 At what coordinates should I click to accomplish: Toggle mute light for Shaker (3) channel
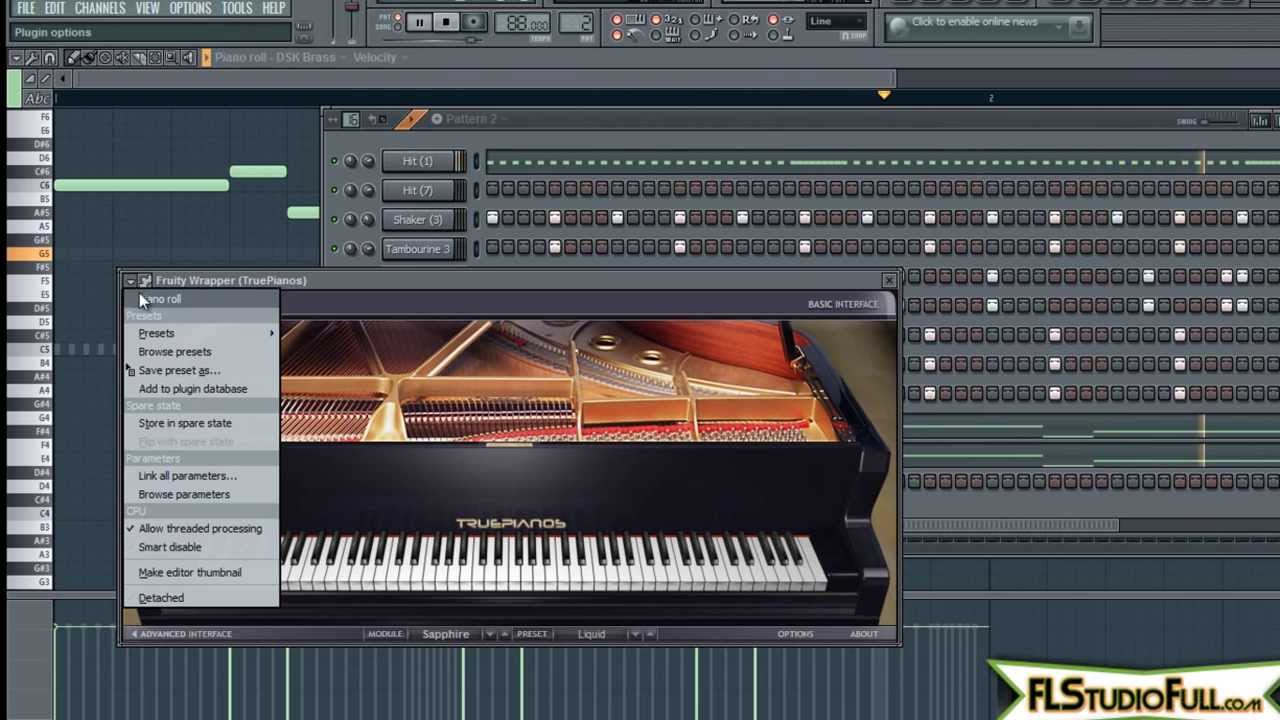(x=334, y=219)
